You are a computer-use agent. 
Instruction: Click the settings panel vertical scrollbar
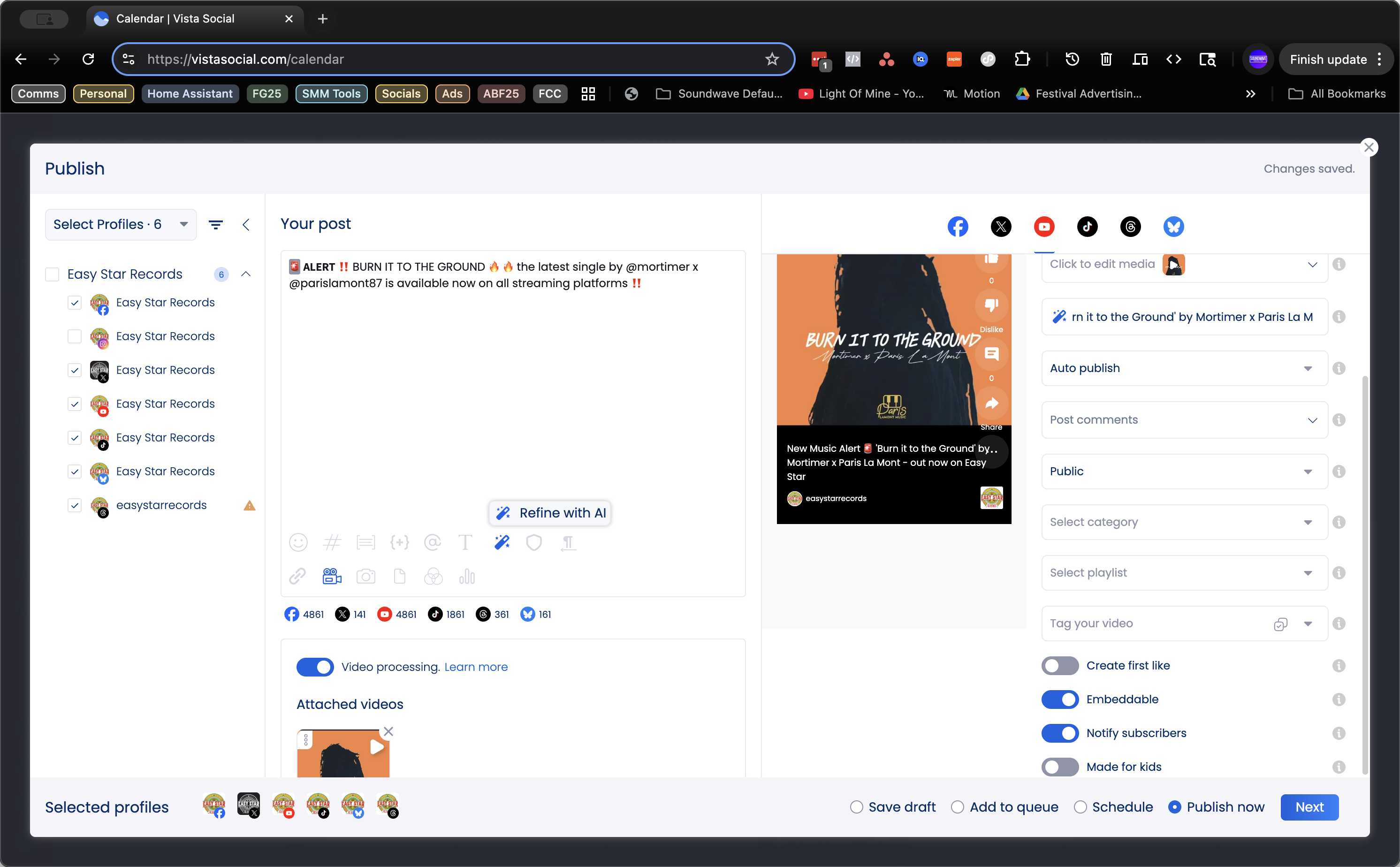click(1364, 573)
